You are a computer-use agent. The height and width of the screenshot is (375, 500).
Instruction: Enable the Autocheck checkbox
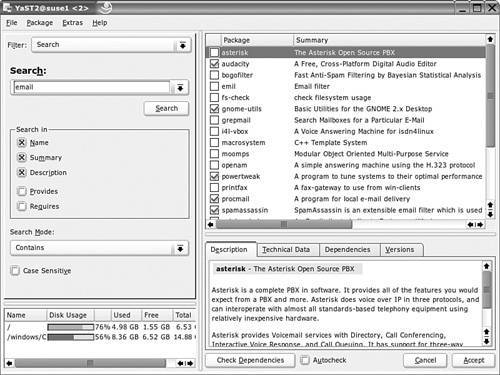(x=304, y=360)
